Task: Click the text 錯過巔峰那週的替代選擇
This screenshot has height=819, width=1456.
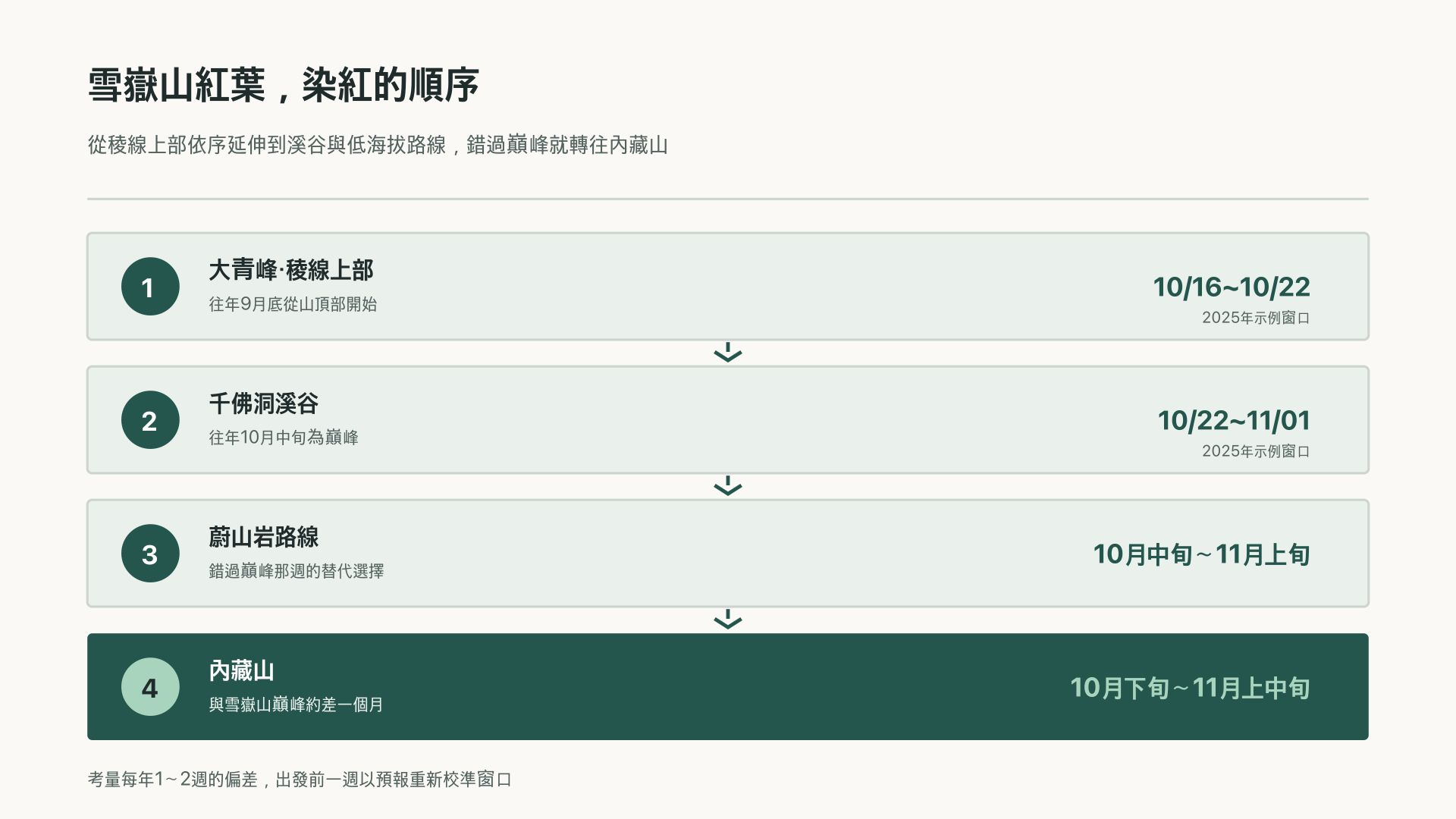Action: point(297,571)
